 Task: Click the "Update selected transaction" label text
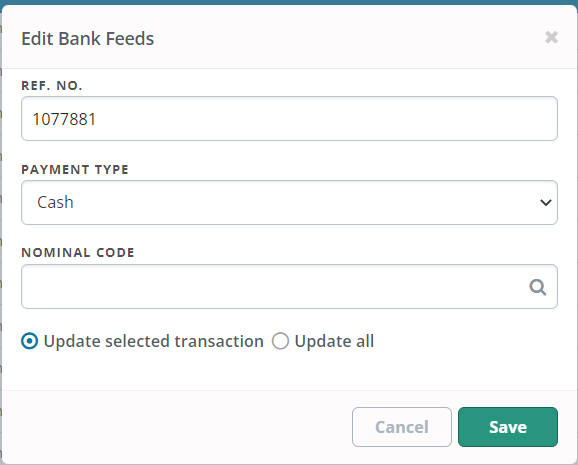(x=153, y=341)
